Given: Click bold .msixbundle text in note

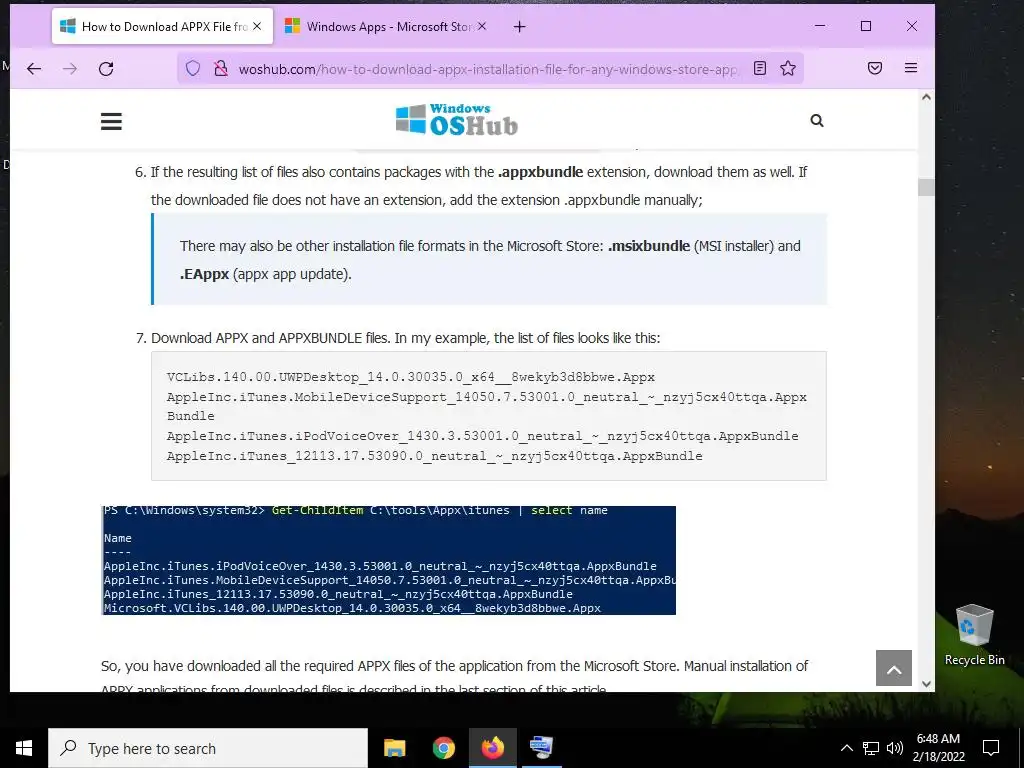Looking at the screenshot, I should pyautogui.click(x=648, y=246).
